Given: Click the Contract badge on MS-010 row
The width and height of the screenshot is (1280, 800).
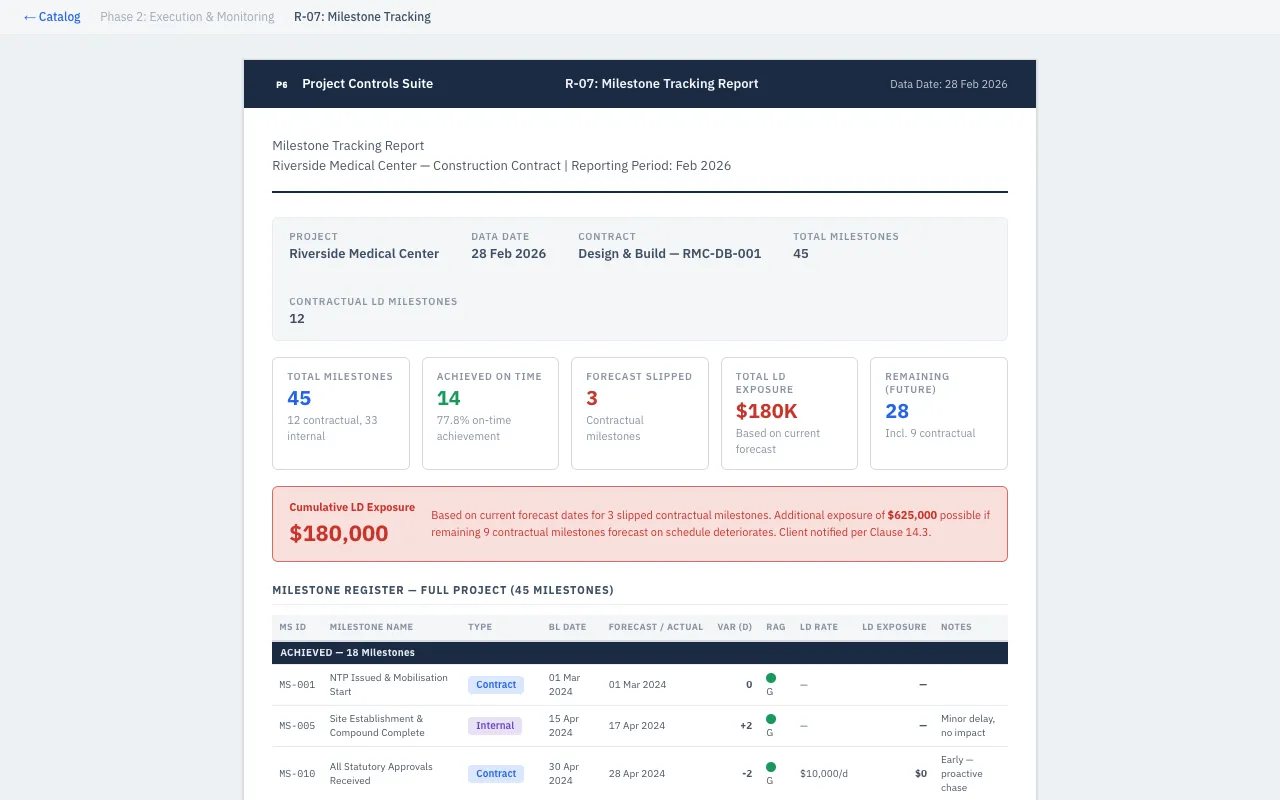Looking at the screenshot, I should click(x=496, y=773).
